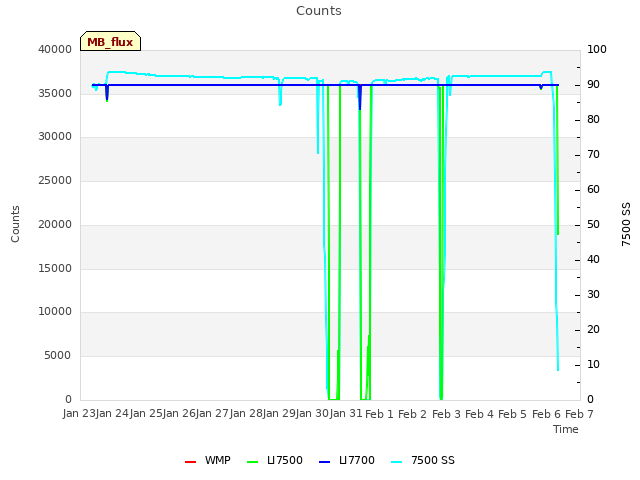640x480 pixels.
Task: Click the 80 right axis tick label
Action: tap(593, 120)
